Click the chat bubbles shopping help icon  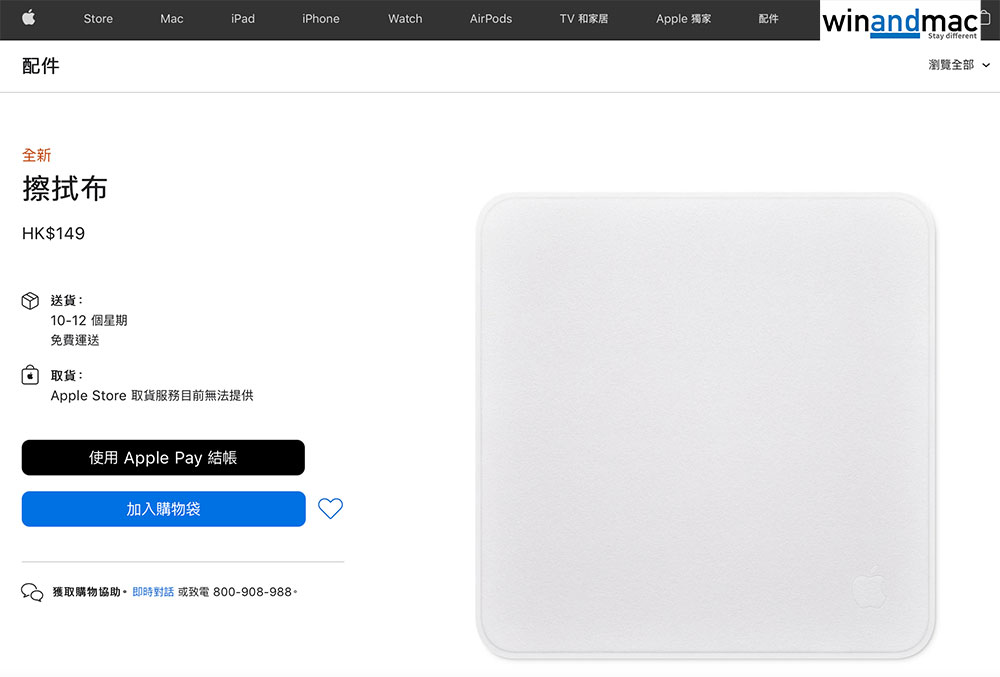tap(32, 592)
